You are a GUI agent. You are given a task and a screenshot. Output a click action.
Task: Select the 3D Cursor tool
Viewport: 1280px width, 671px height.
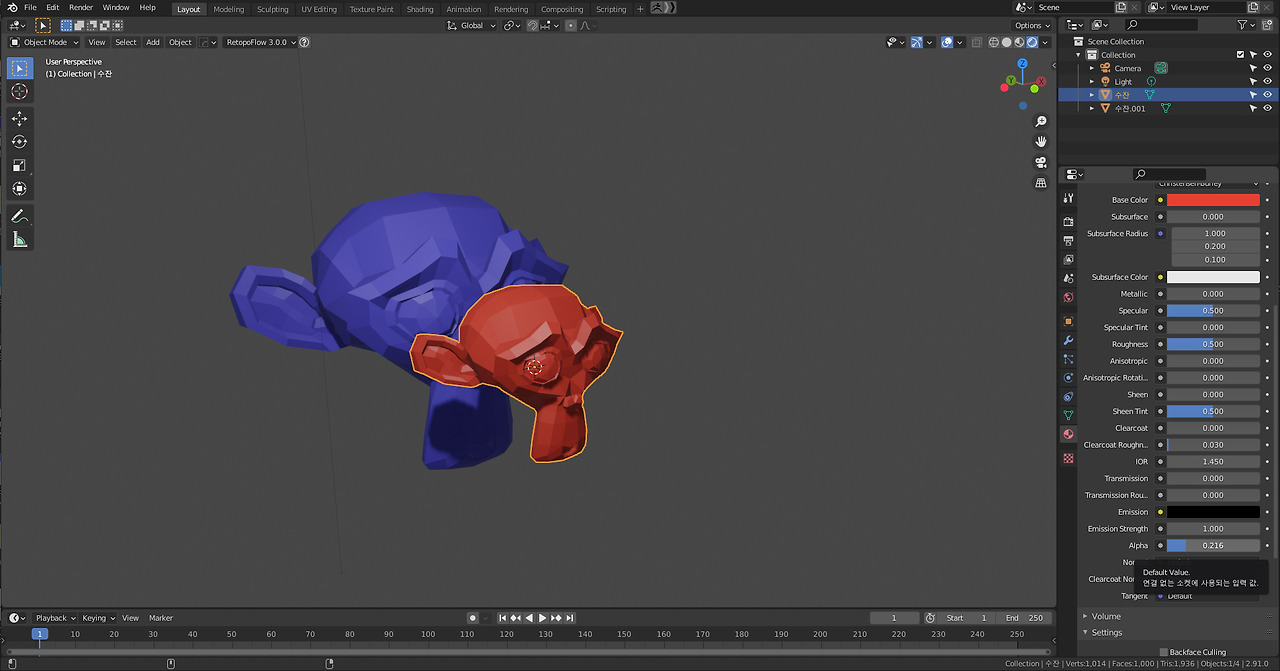(20, 91)
